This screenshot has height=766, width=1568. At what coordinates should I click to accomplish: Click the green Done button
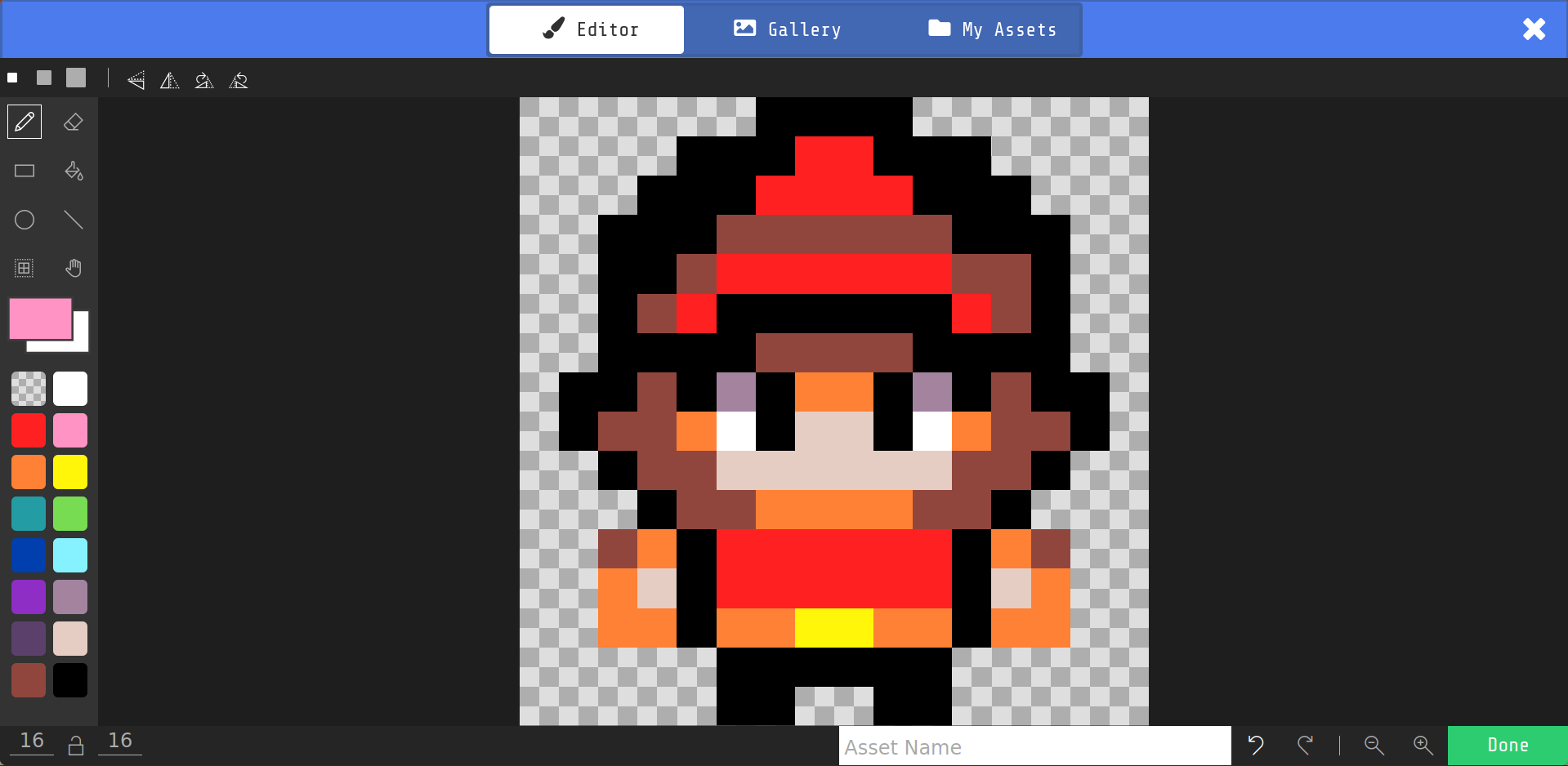pos(1508,745)
